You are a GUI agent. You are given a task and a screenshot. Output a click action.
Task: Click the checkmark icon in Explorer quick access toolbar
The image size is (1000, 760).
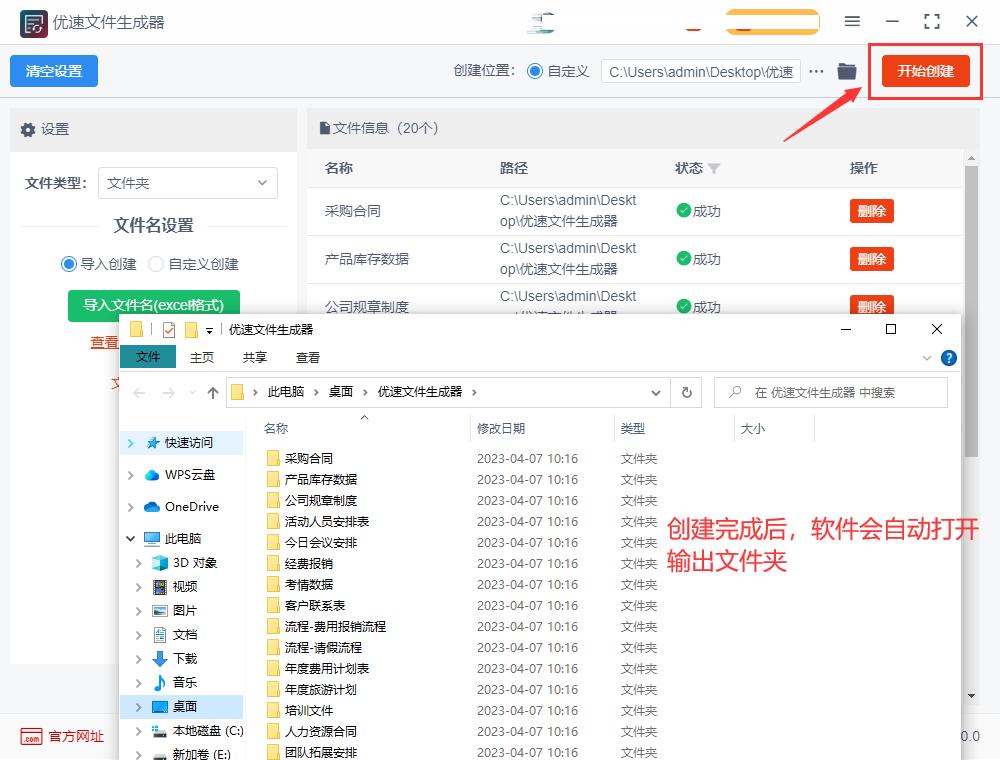[x=169, y=330]
